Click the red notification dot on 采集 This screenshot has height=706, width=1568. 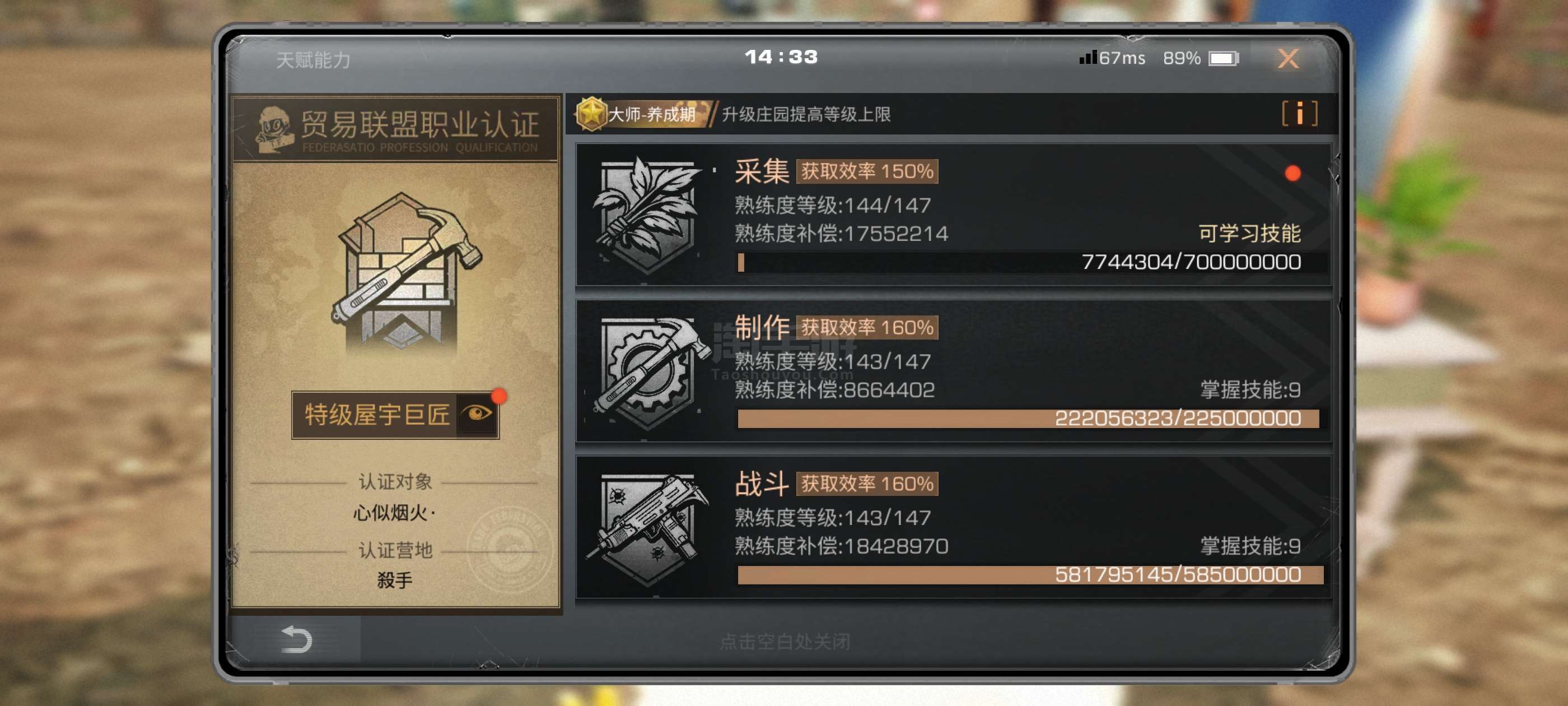(x=1292, y=174)
